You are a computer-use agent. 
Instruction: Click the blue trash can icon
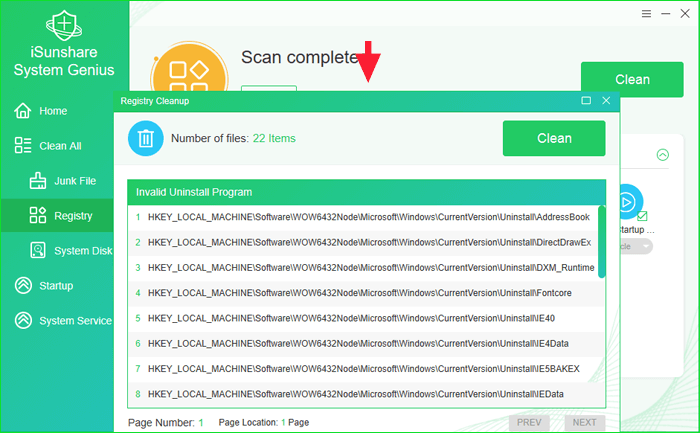(146, 138)
